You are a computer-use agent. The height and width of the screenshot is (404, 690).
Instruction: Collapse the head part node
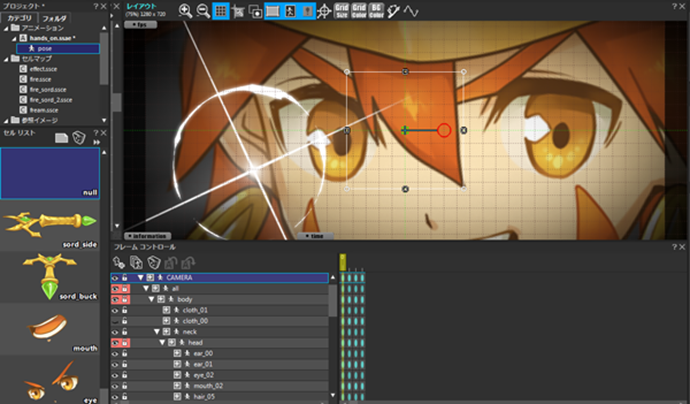[x=162, y=342]
